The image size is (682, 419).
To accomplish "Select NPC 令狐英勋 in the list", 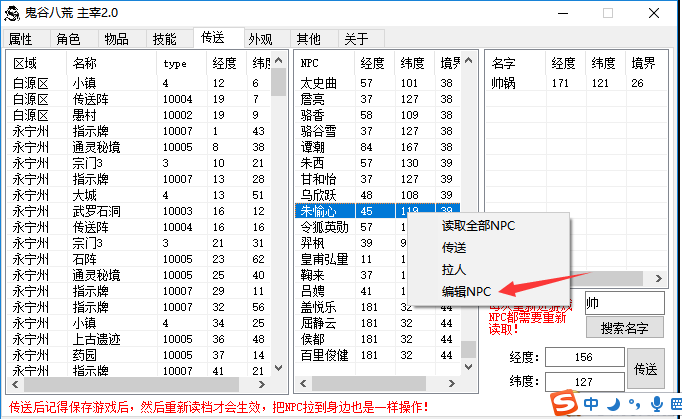I will (x=351, y=228).
